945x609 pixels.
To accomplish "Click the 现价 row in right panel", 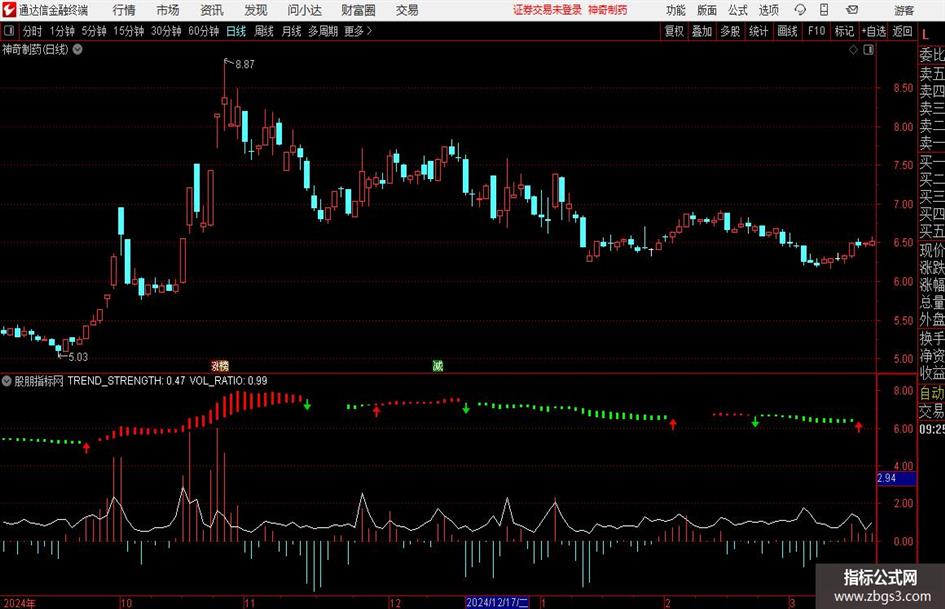I will click(932, 250).
